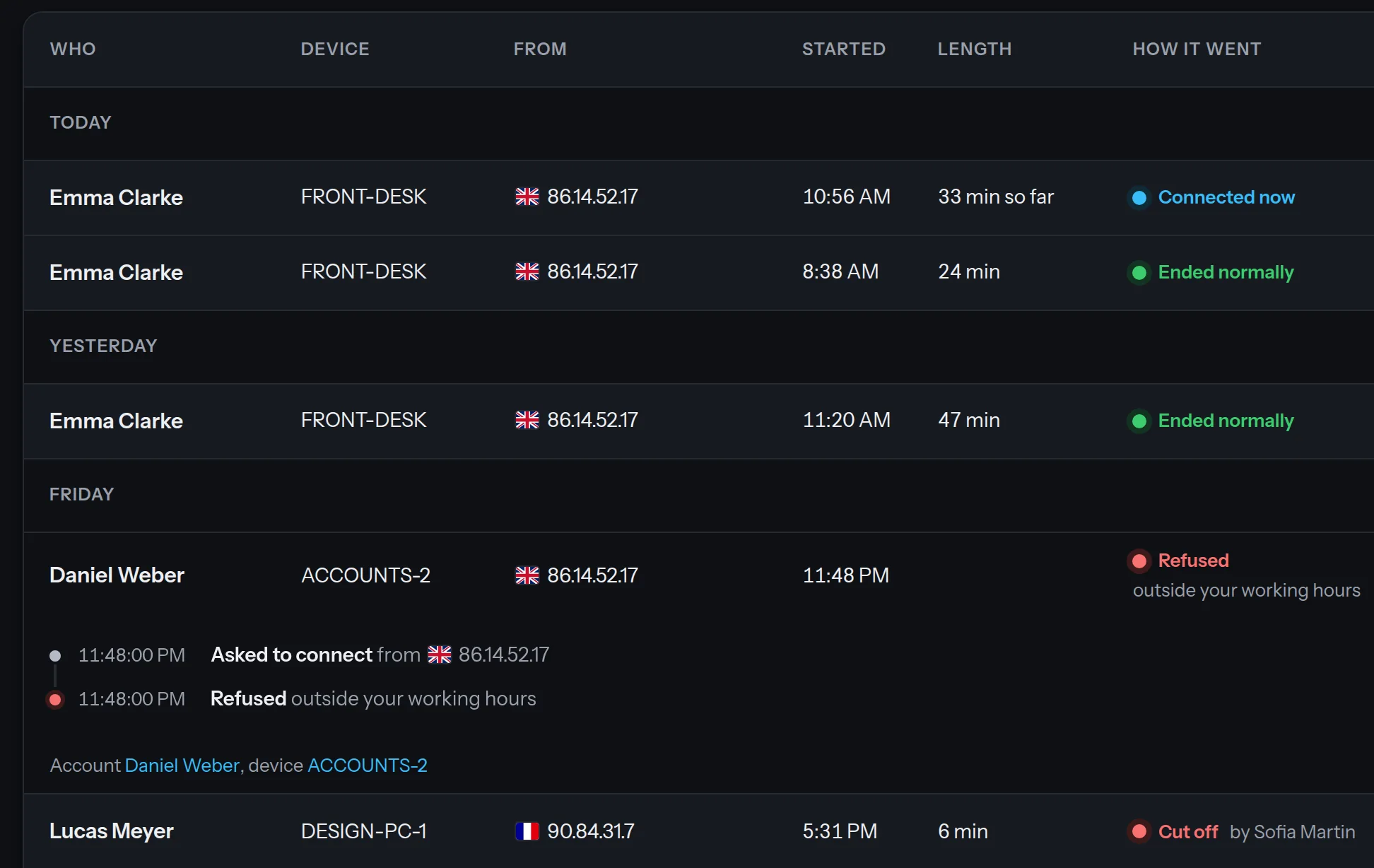Click French flag in Lucas Meyer row
1374x868 pixels.
[x=527, y=831]
